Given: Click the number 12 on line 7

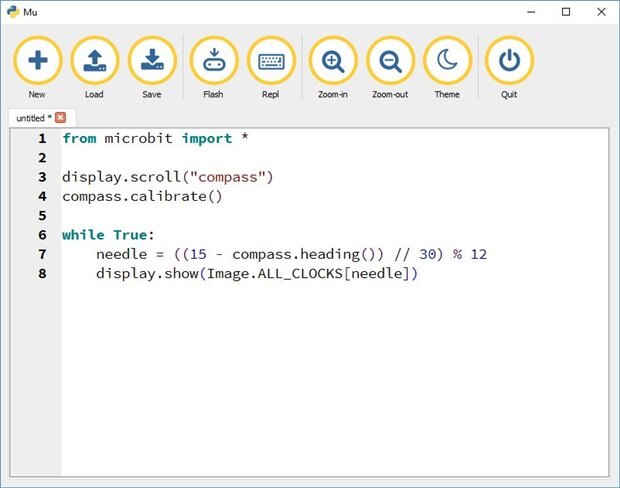Looking at the screenshot, I should pyautogui.click(x=478, y=254).
